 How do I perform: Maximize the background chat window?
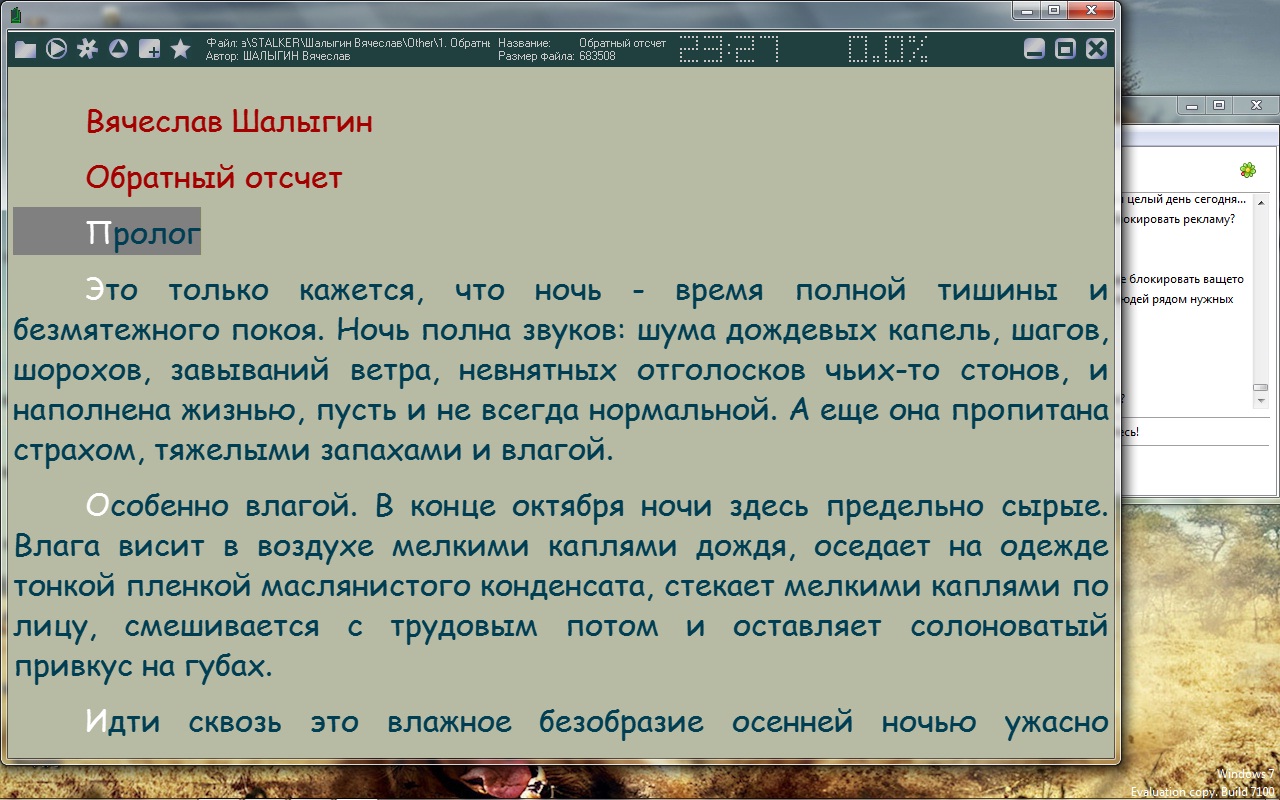[x=1218, y=105]
